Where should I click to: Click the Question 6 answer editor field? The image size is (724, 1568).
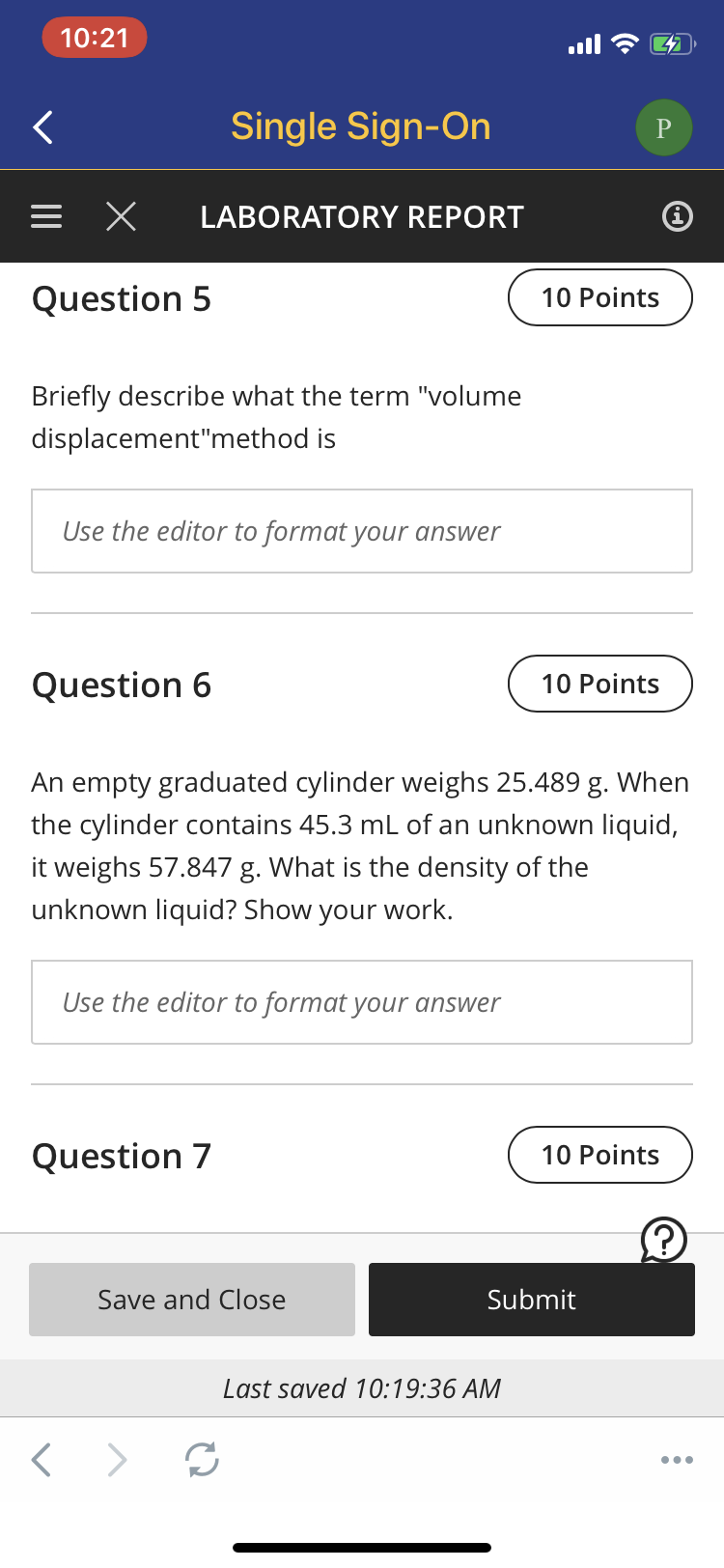[362, 1002]
